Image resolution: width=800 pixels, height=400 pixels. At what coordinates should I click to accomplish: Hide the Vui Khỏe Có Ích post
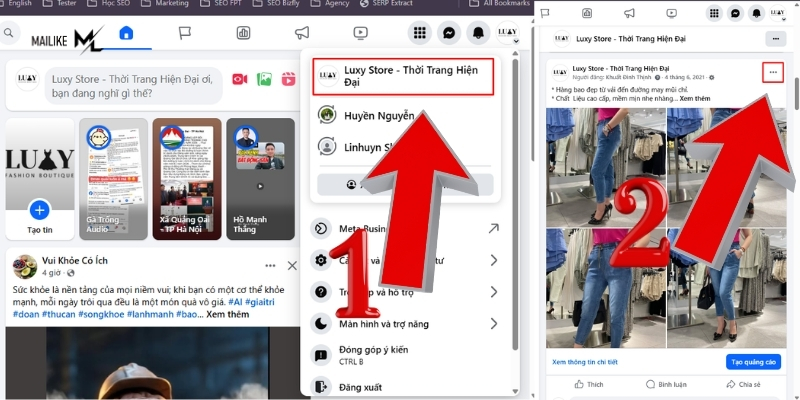(292, 266)
